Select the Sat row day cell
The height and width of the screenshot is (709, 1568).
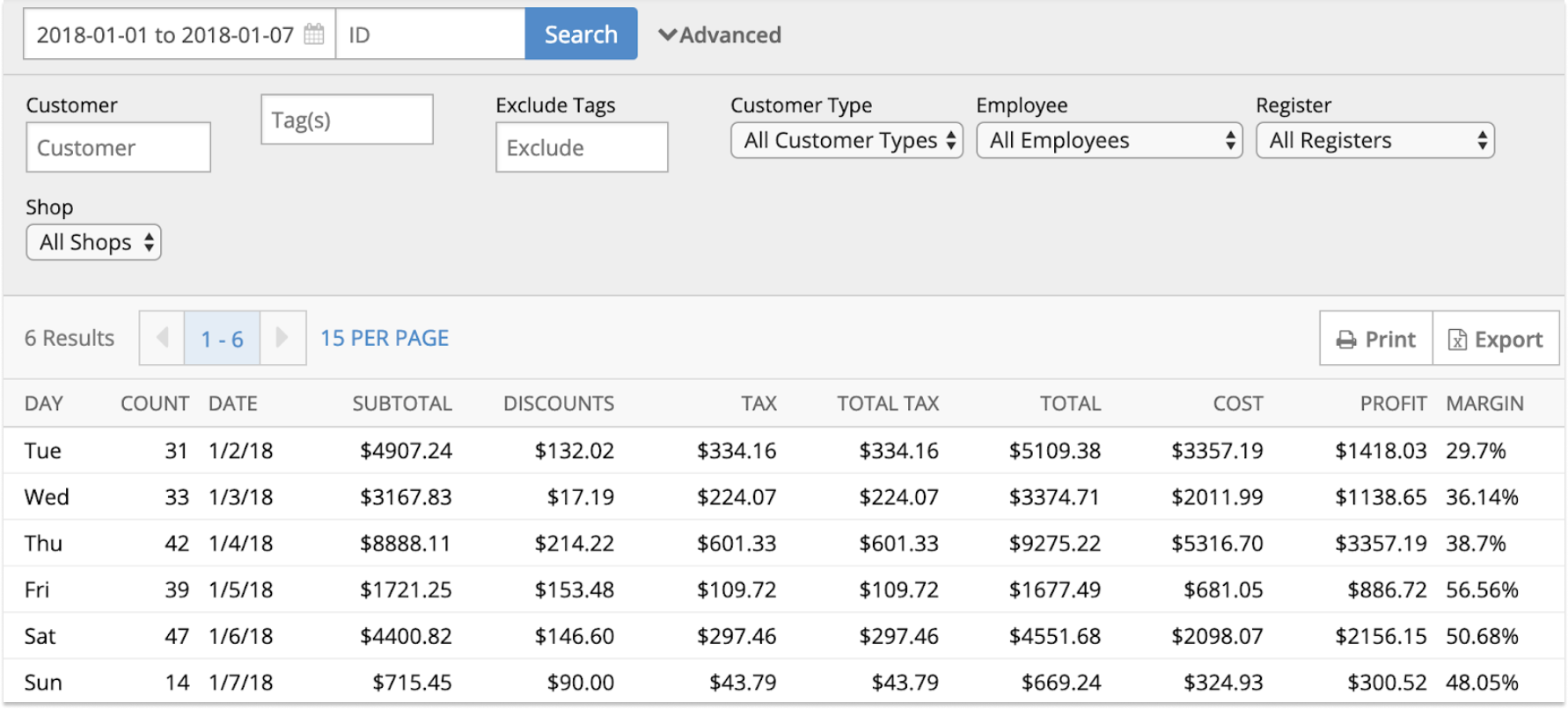coord(40,636)
